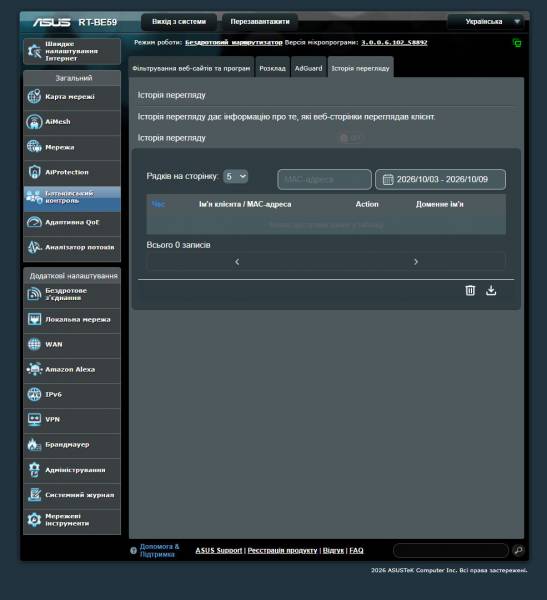Go to previous page arrow in table
547x600 pixels.
237,262
